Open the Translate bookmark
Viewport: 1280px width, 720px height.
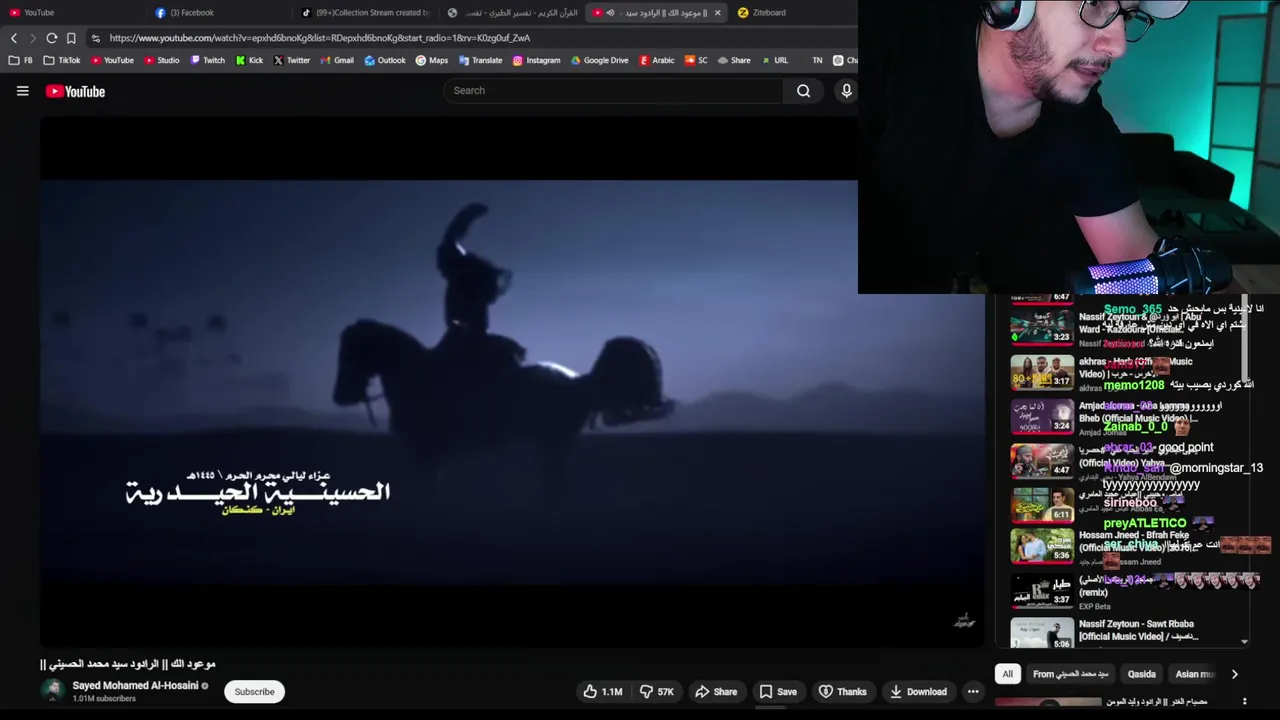[x=480, y=60]
